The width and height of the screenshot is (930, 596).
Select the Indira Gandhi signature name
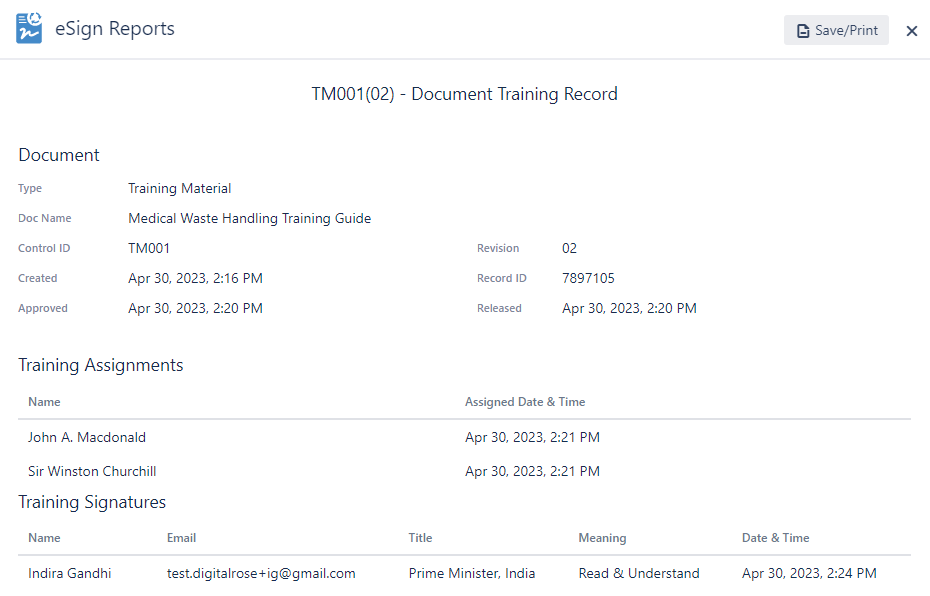tap(70, 573)
